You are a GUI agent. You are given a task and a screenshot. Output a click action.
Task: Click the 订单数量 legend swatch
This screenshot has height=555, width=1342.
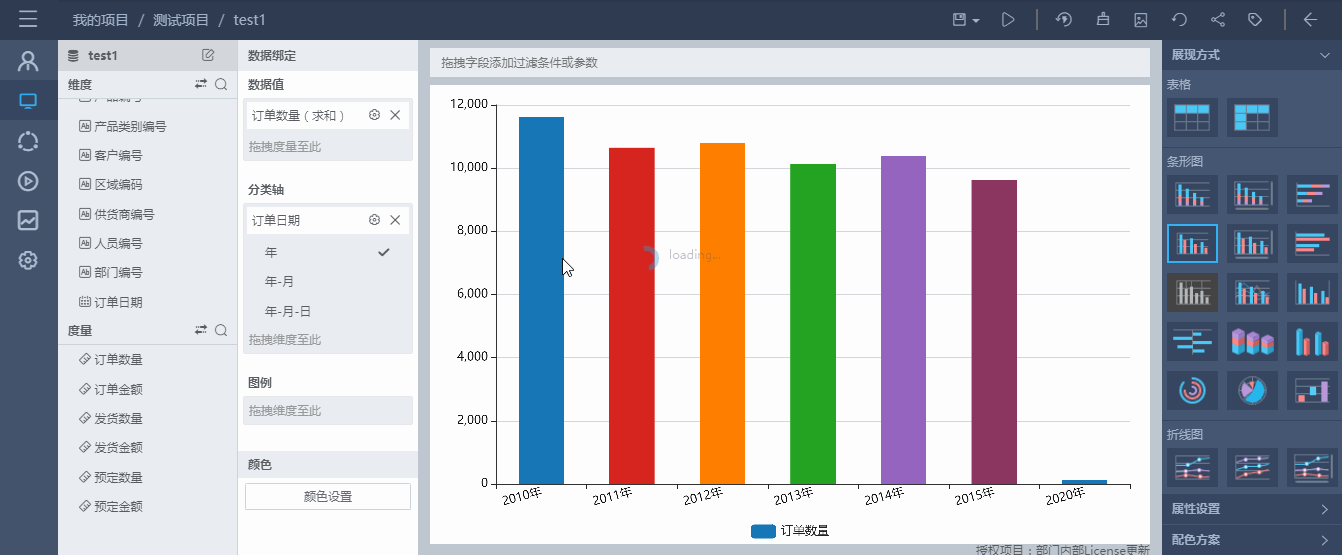763,531
